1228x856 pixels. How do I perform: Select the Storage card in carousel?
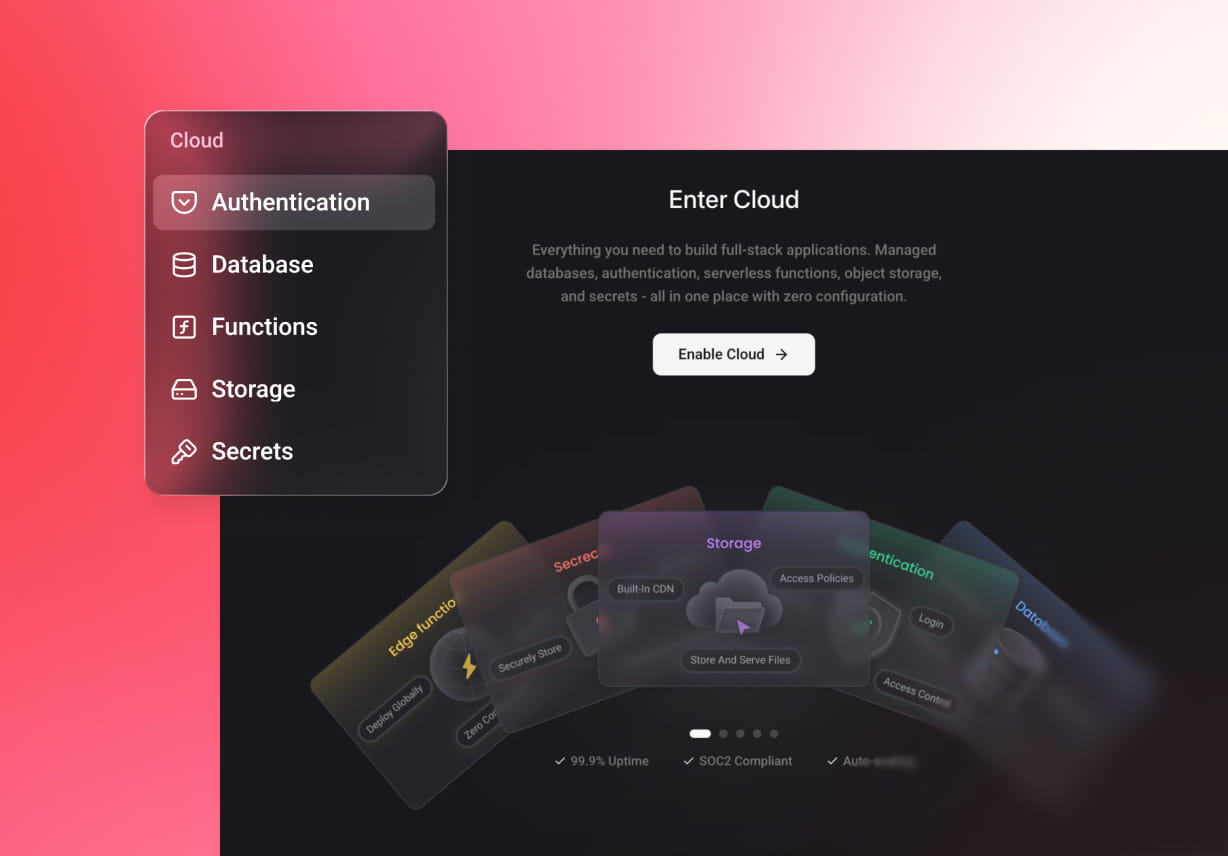coord(733,598)
